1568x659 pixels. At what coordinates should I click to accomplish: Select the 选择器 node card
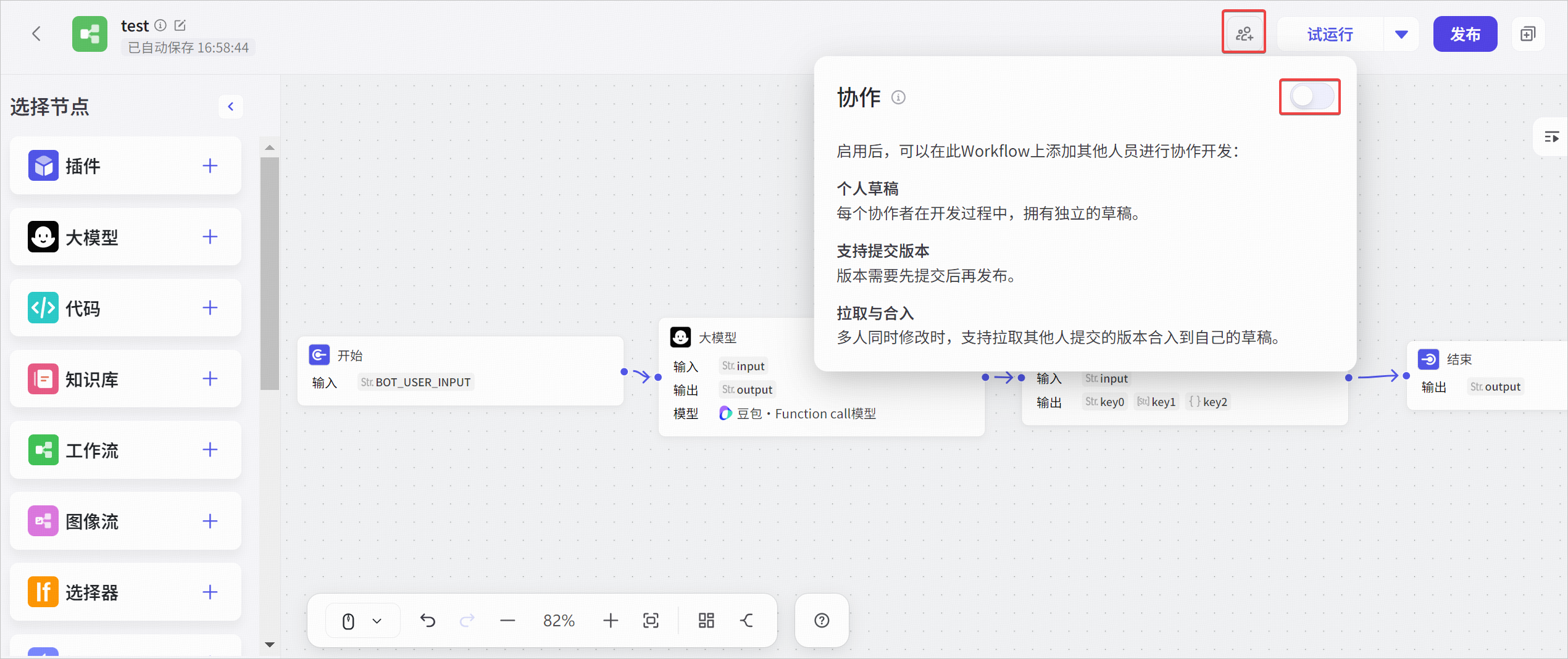point(125,592)
